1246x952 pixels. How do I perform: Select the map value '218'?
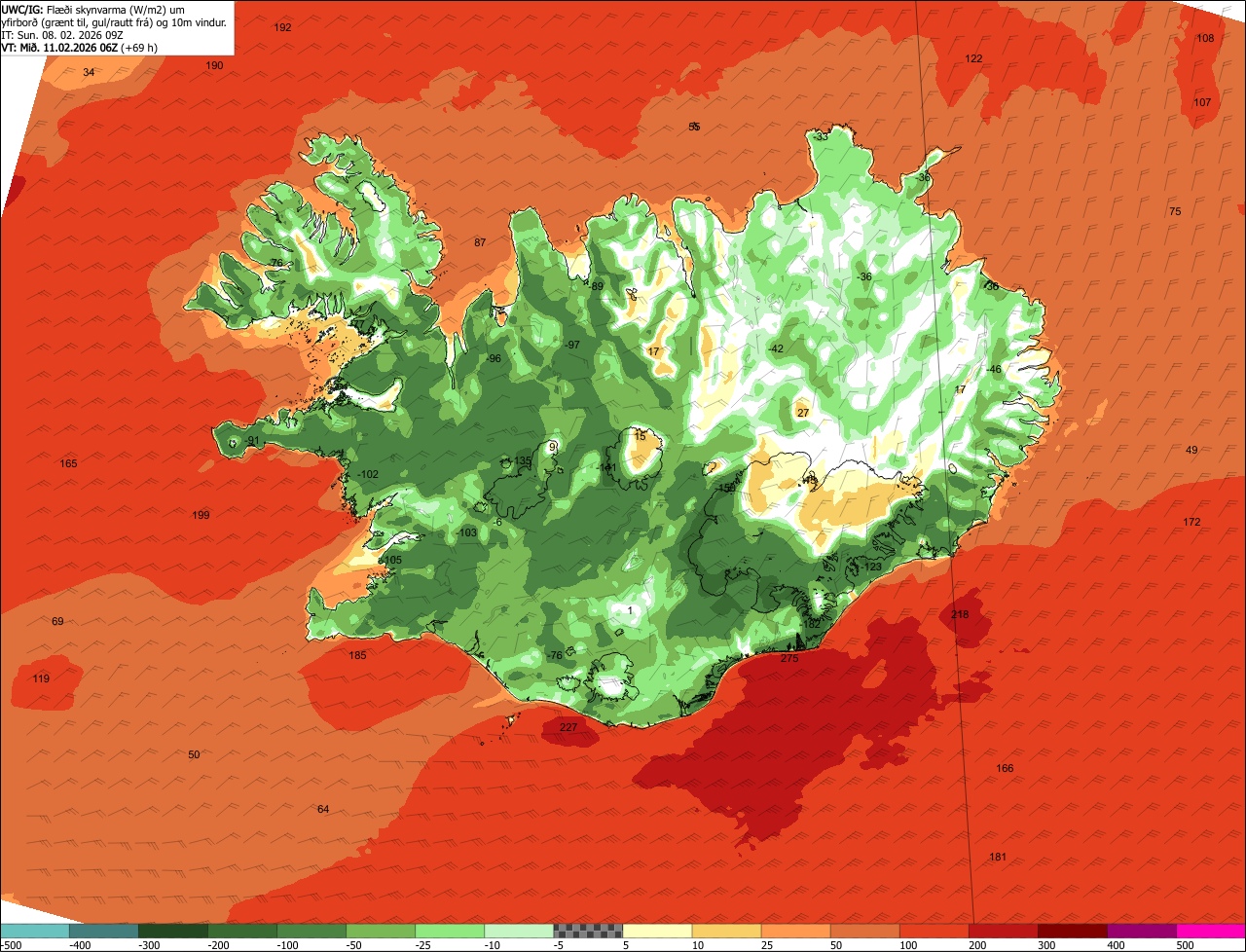pos(960,614)
